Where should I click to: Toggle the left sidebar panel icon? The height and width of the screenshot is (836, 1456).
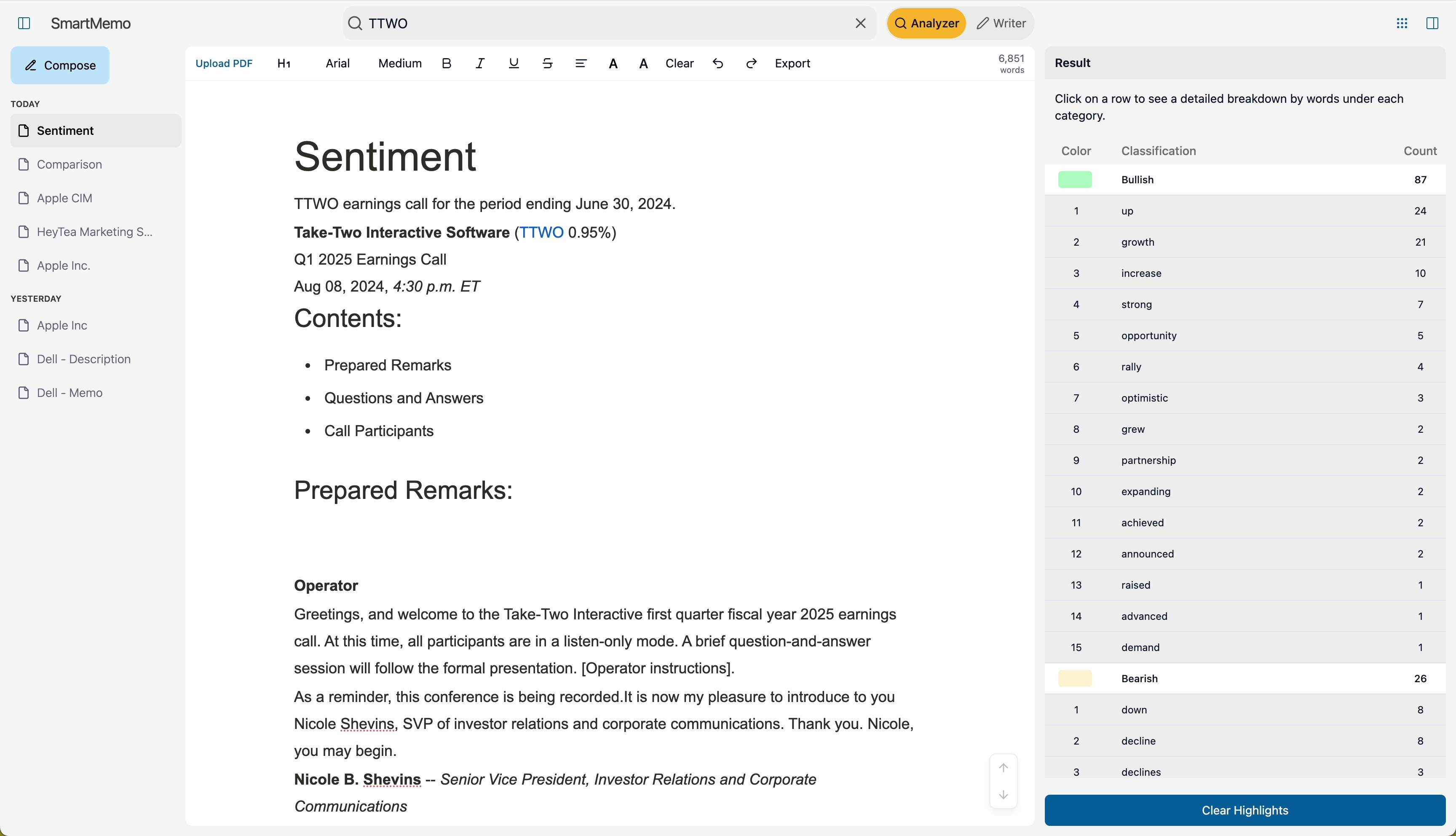[24, 23]
